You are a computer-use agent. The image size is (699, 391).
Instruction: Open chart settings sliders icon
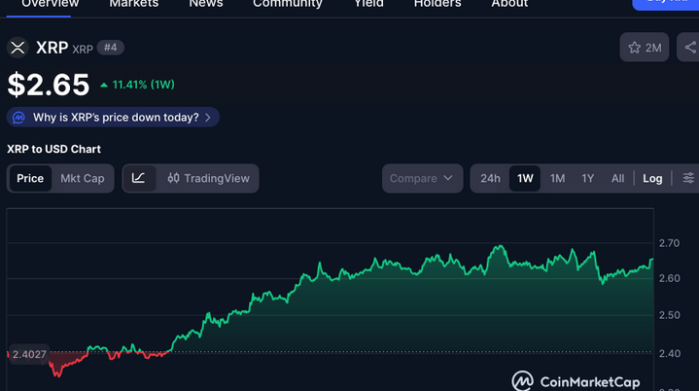click(x=688, y=178)
